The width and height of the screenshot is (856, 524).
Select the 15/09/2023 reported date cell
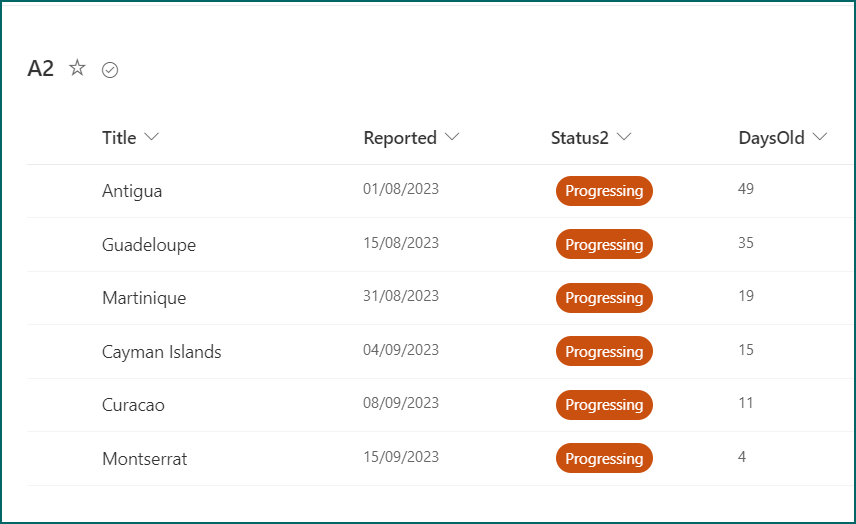tap(401, 457)
